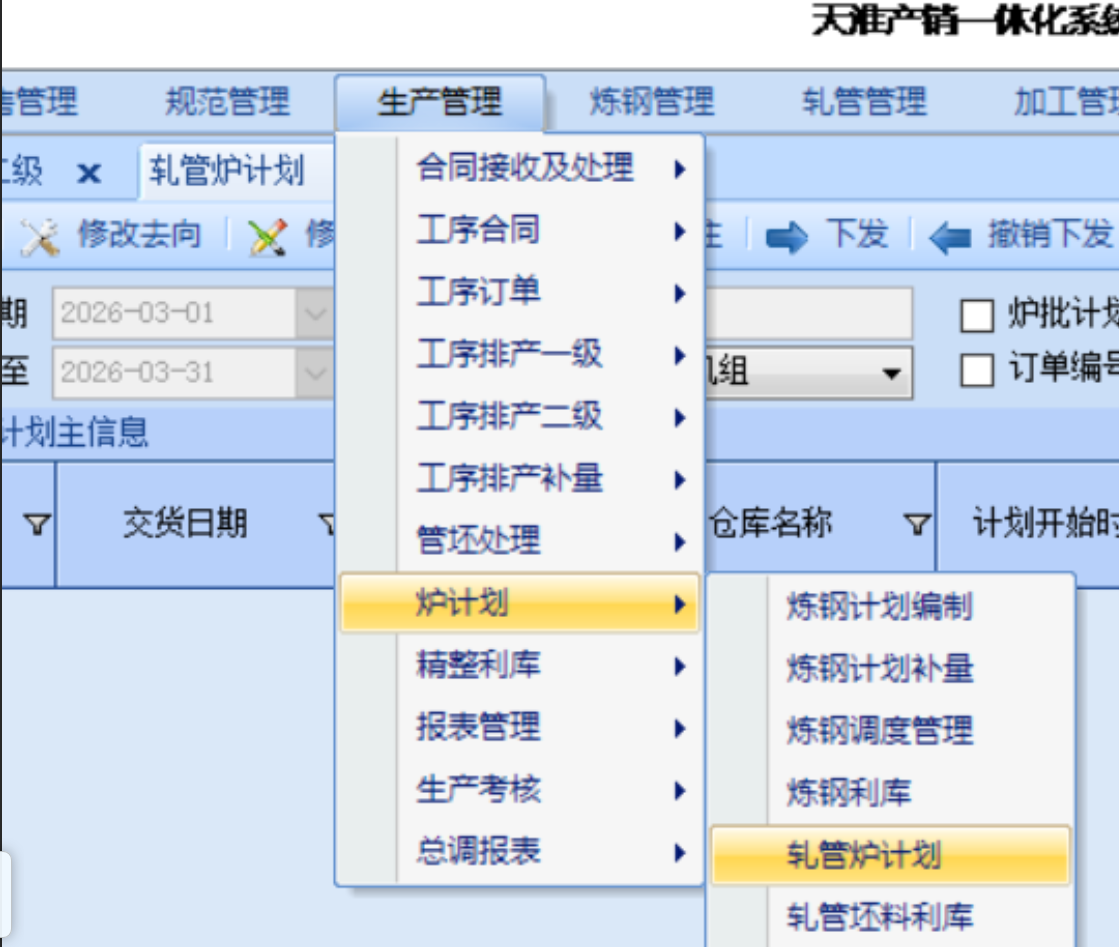Expand the 机组 combo box

pyautogui.click(x=889, y=374)
